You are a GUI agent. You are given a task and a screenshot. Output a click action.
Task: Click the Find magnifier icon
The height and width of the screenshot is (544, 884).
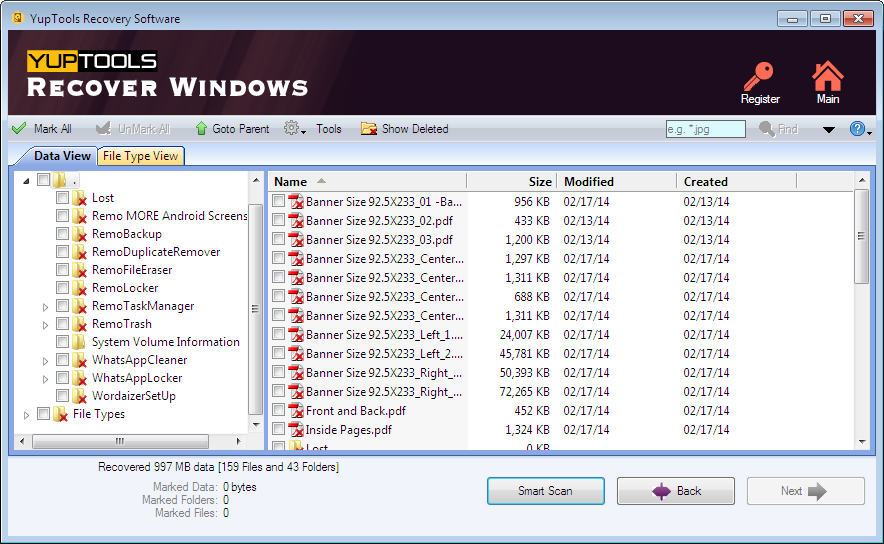point(767,129)
